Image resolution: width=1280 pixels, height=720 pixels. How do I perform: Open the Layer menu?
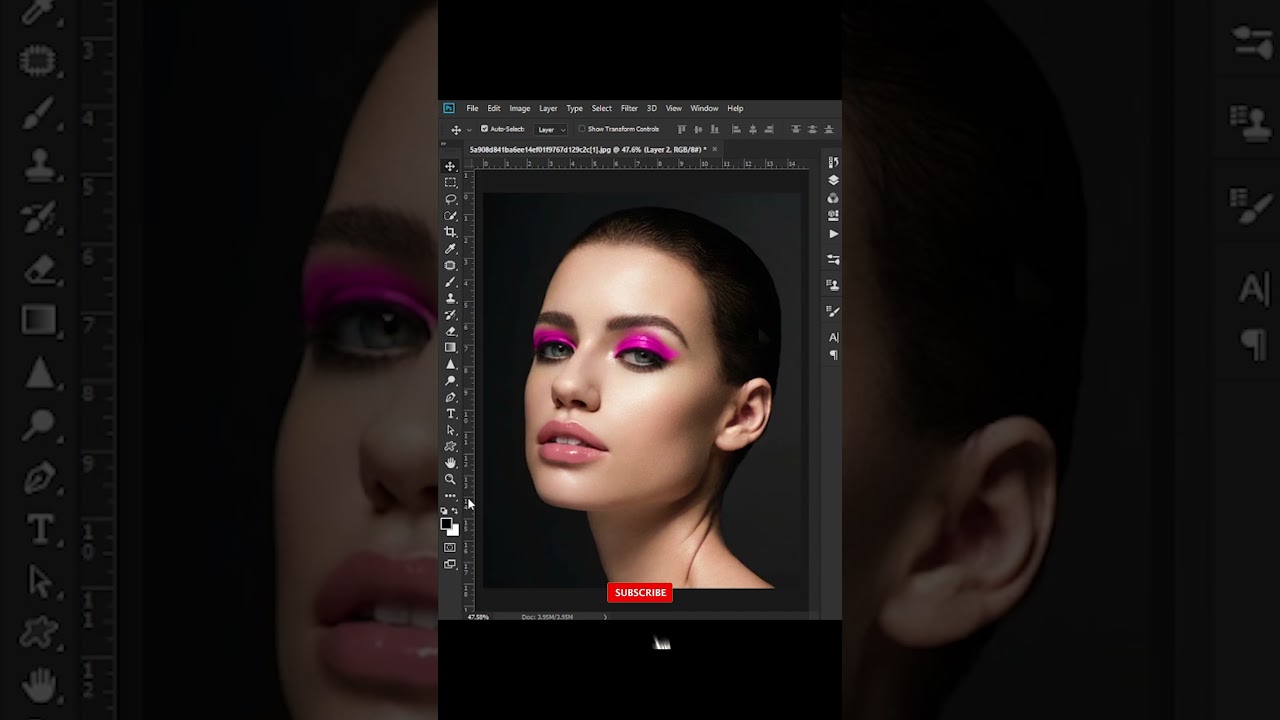[548, 108]
